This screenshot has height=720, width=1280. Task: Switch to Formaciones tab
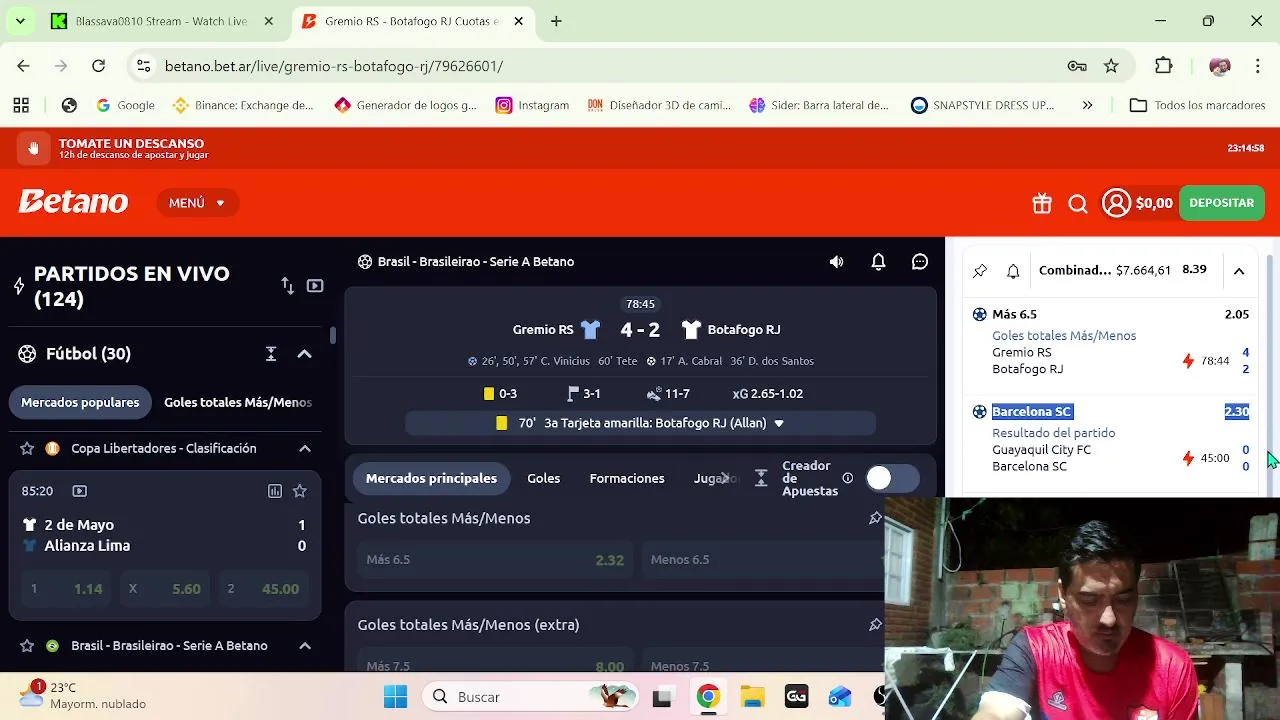(x=627, y=478)
